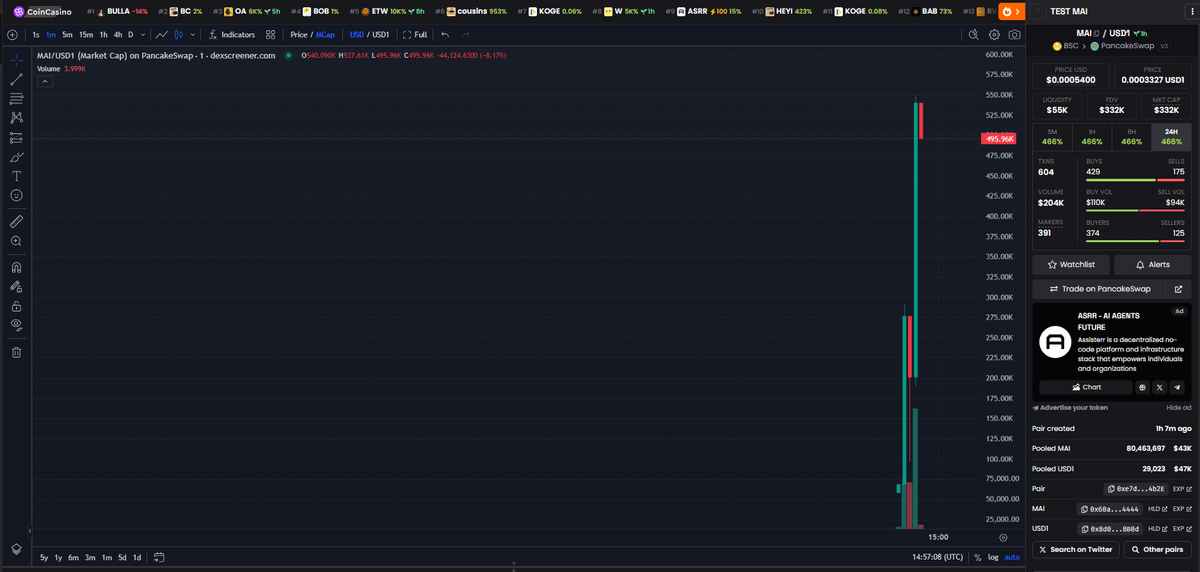This screenshot has width=1200, height=572.
Task: Open the Indicators dialog
Action: 232,34
